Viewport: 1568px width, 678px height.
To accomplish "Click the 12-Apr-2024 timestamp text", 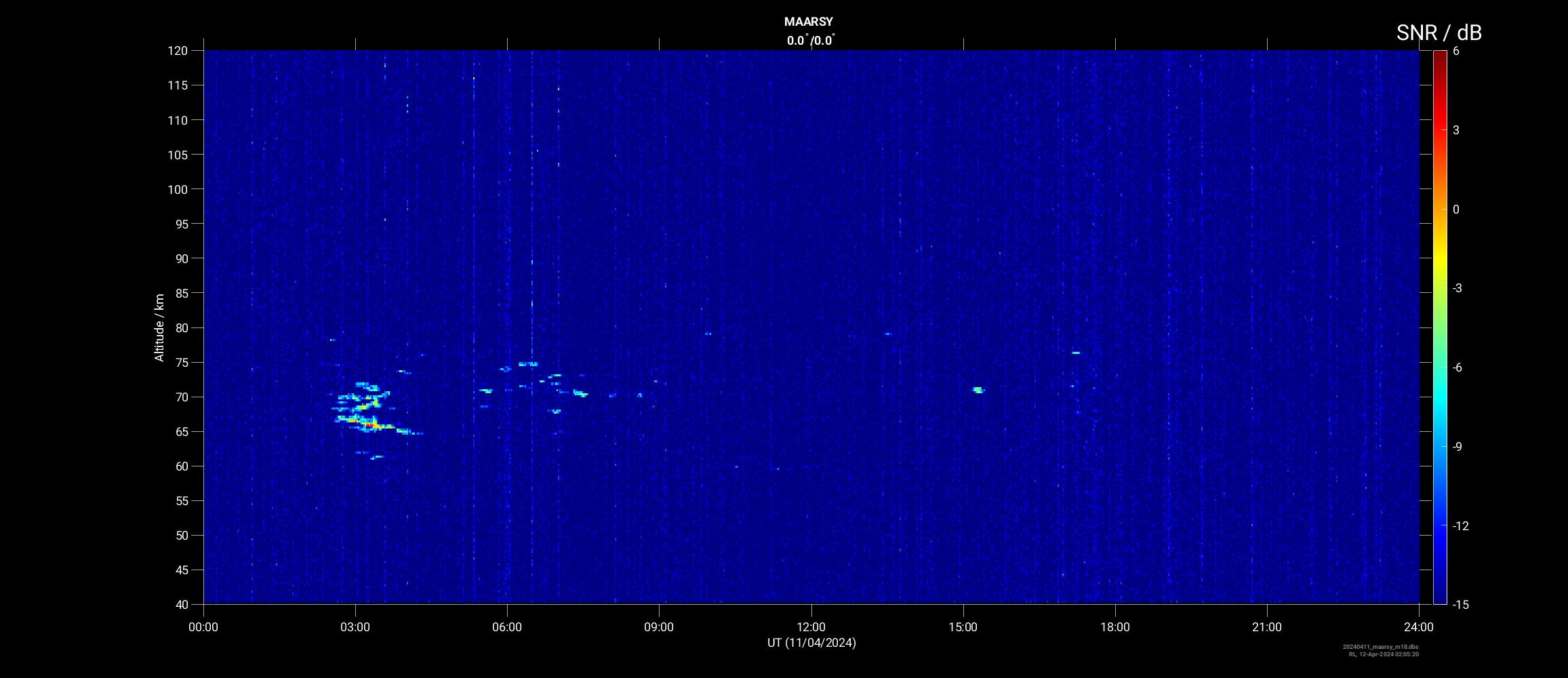I will click(x=1384, y=654).
